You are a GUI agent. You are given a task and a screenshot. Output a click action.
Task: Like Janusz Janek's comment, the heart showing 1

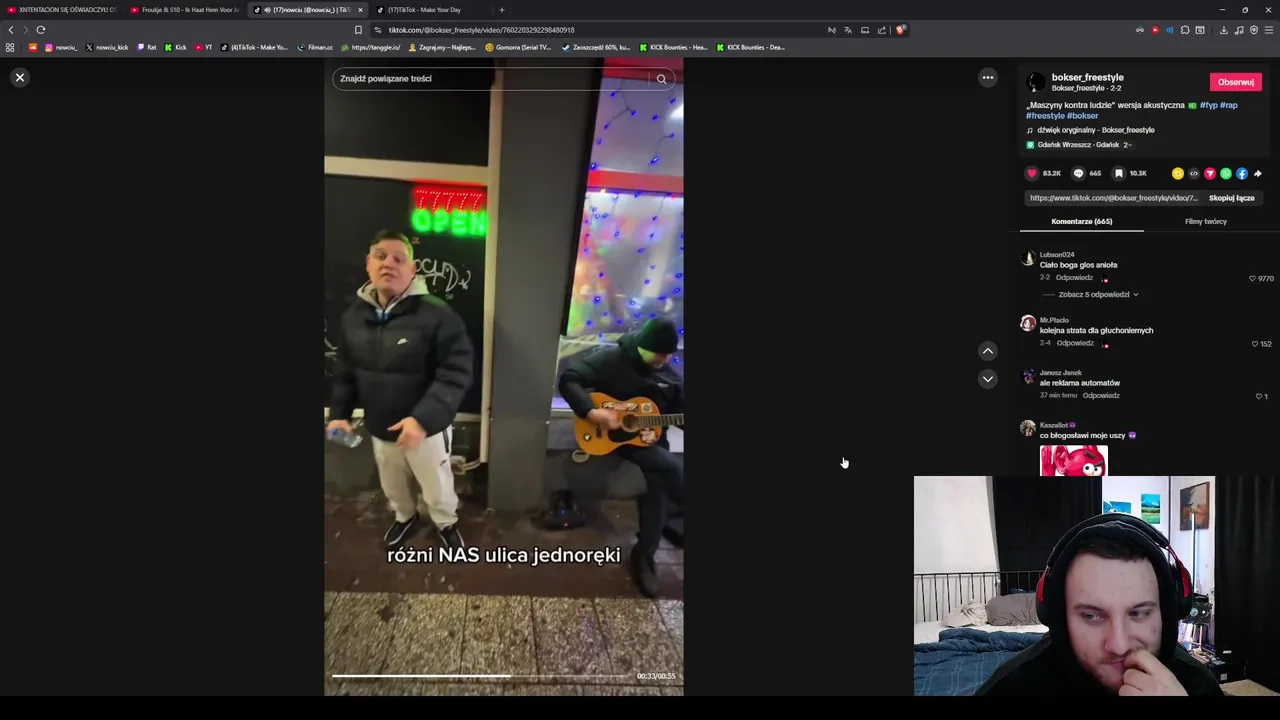tap(1261, 396)
